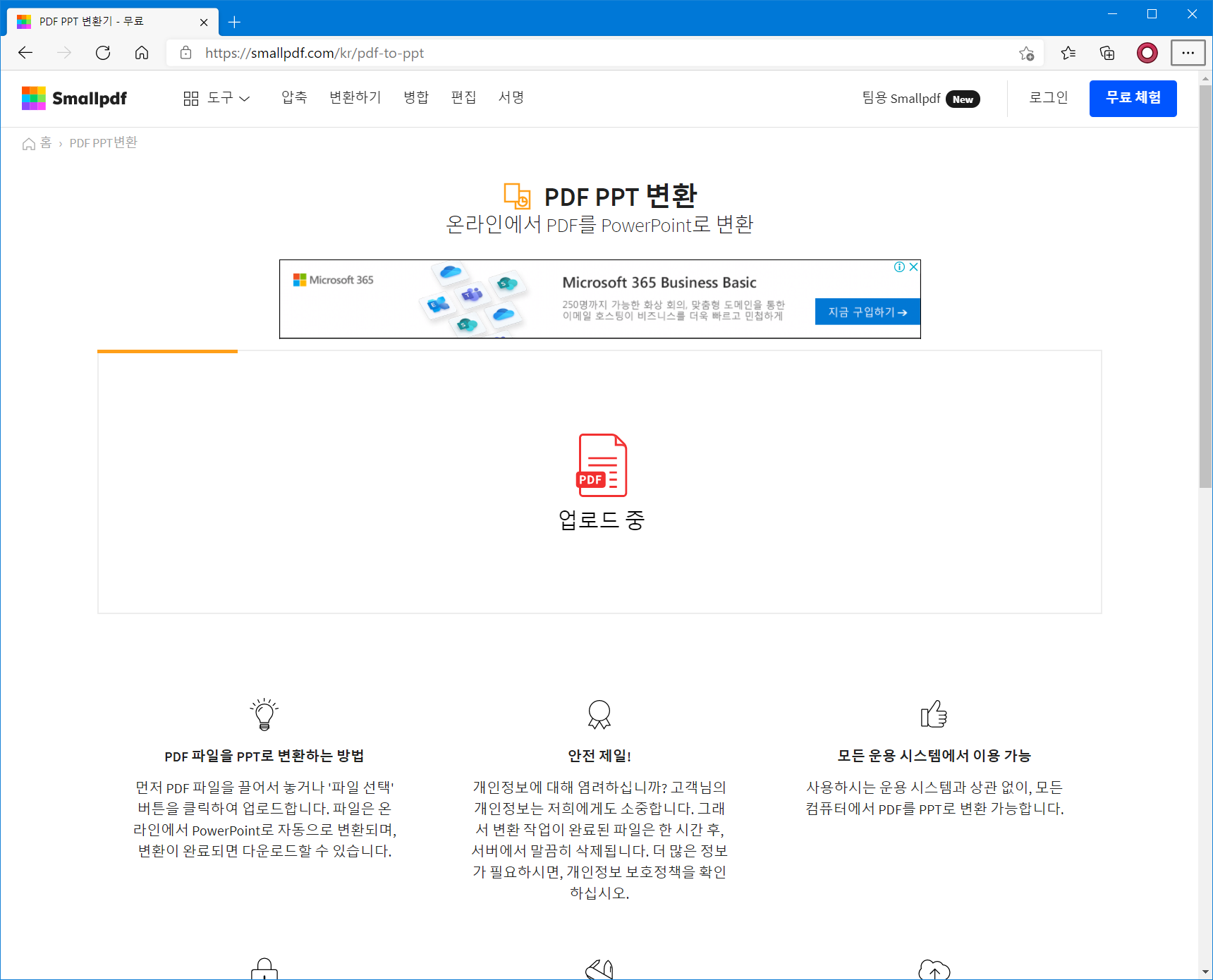The width and height of the screenshot is (1213, 980).
Task: Click the red PDF file icon
Action: (602, 465)
